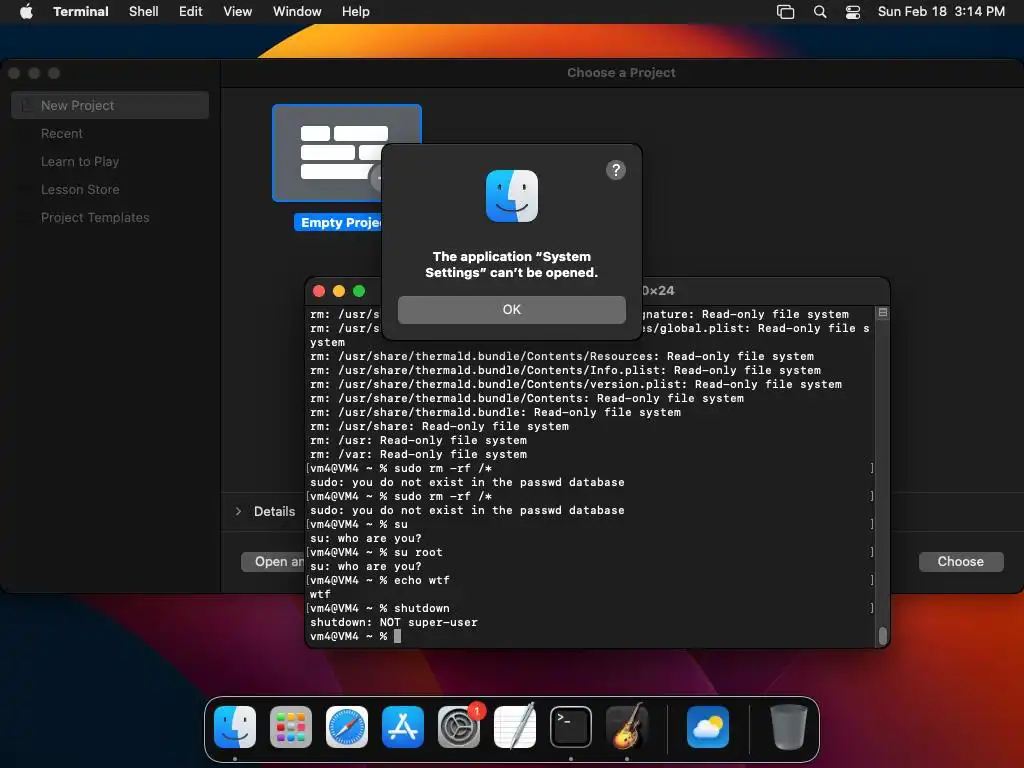This screenshot has height=768, width=1024.
Task: Open Weather from the Dock
Action: coord(708,727)
